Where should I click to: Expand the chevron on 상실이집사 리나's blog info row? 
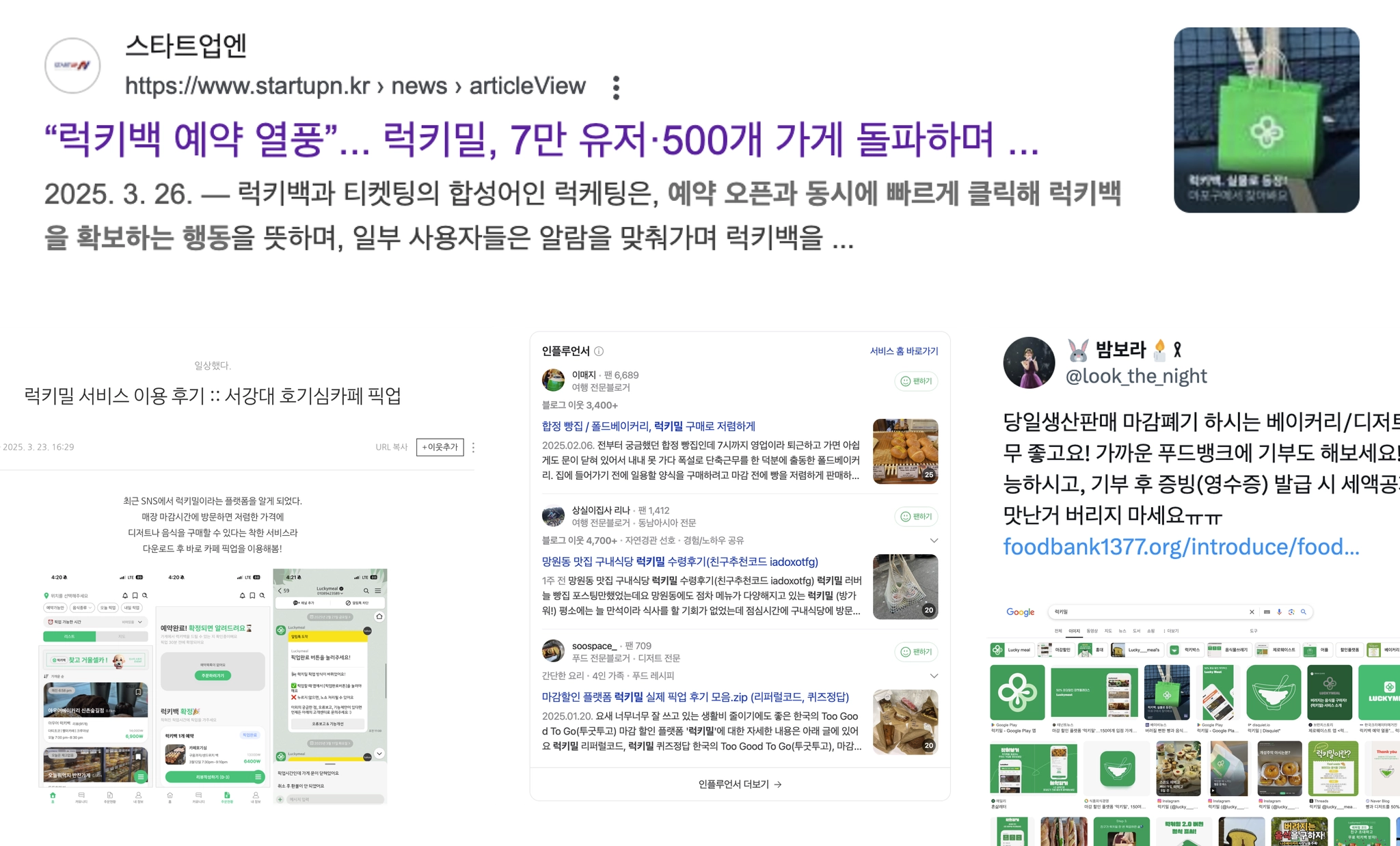tap(934, 541)
